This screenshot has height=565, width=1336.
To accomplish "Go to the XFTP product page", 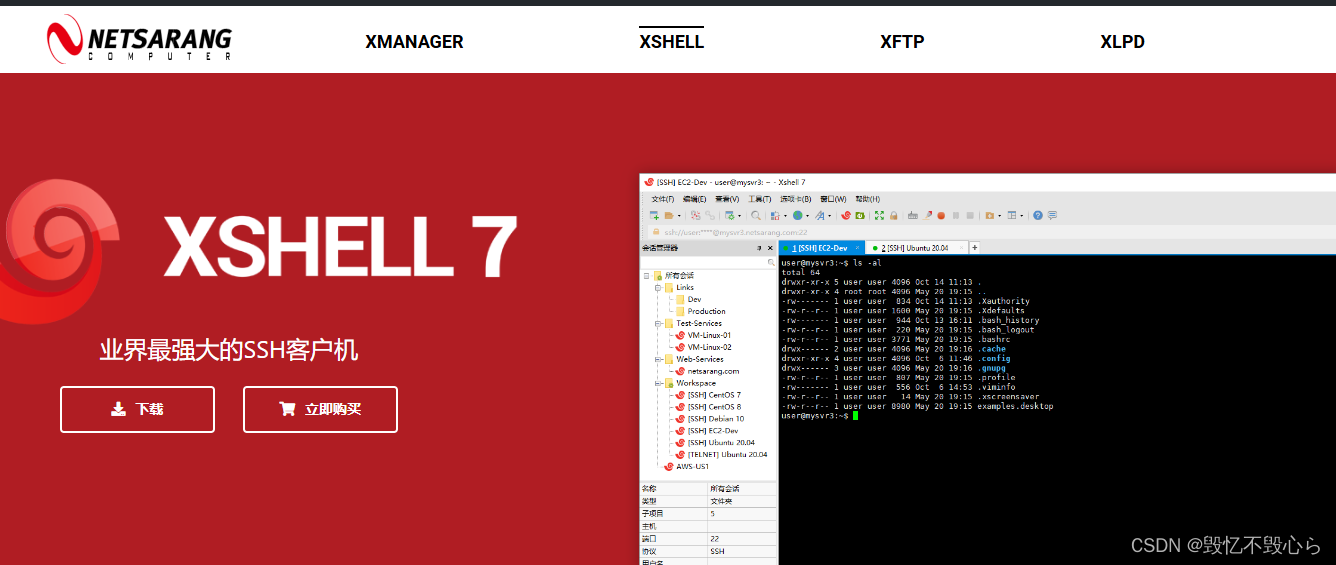I will (902, 42).
